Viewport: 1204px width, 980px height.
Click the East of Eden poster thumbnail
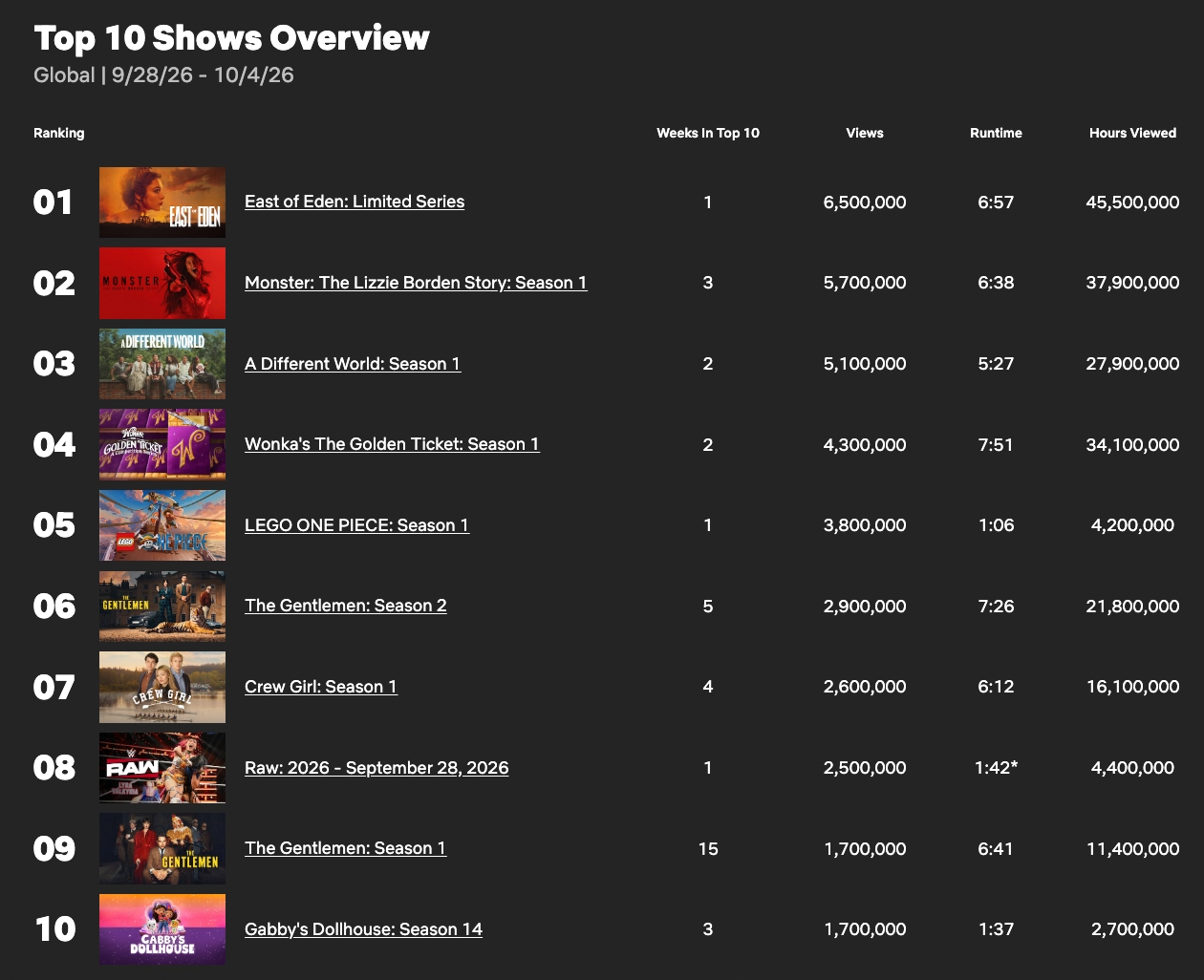(x=162, y=202)
